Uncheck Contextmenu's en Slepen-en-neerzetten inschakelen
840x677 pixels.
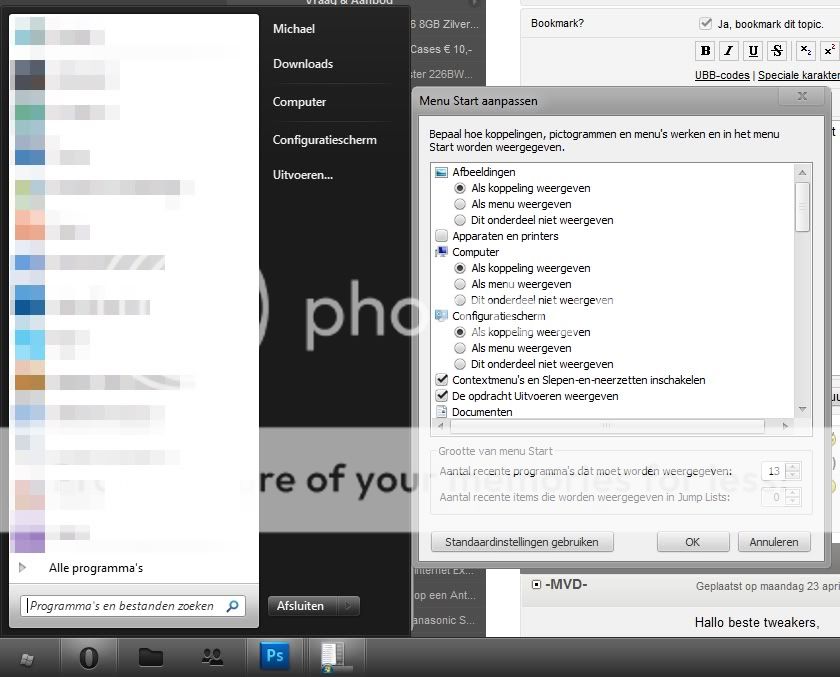point(441,380)
